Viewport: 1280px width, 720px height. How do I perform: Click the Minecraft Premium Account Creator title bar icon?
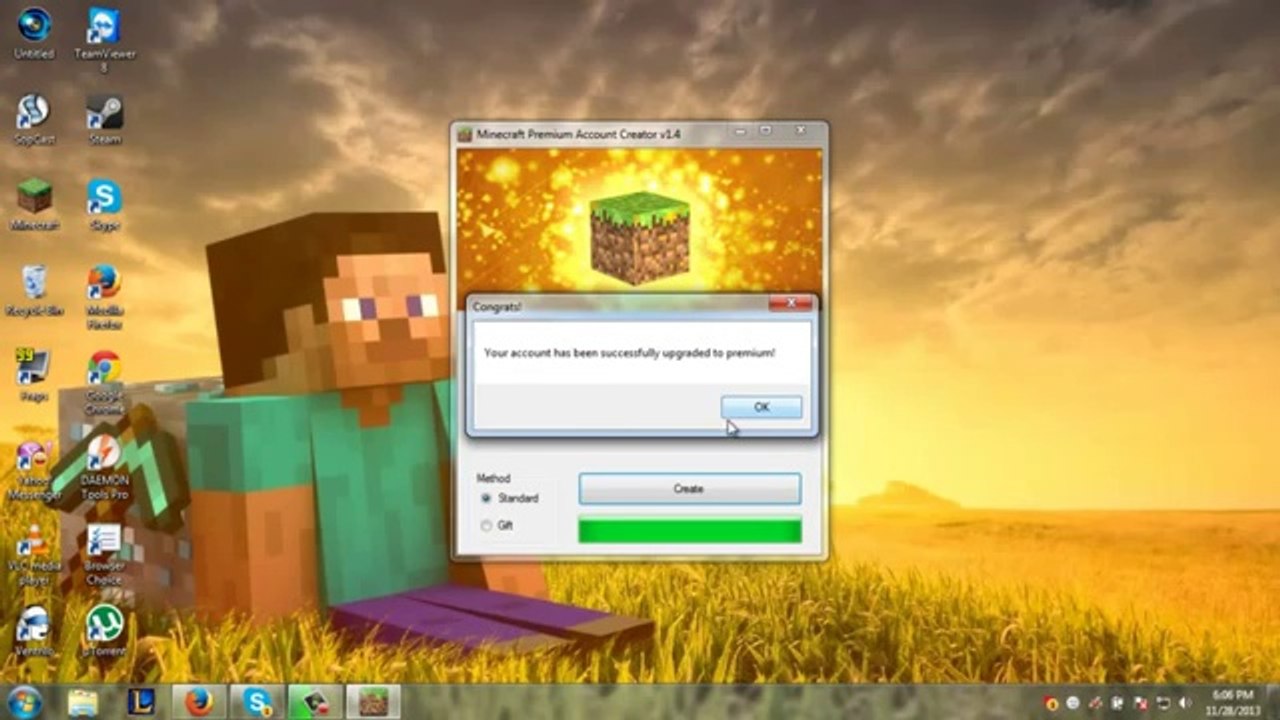[x=465, y=133]
